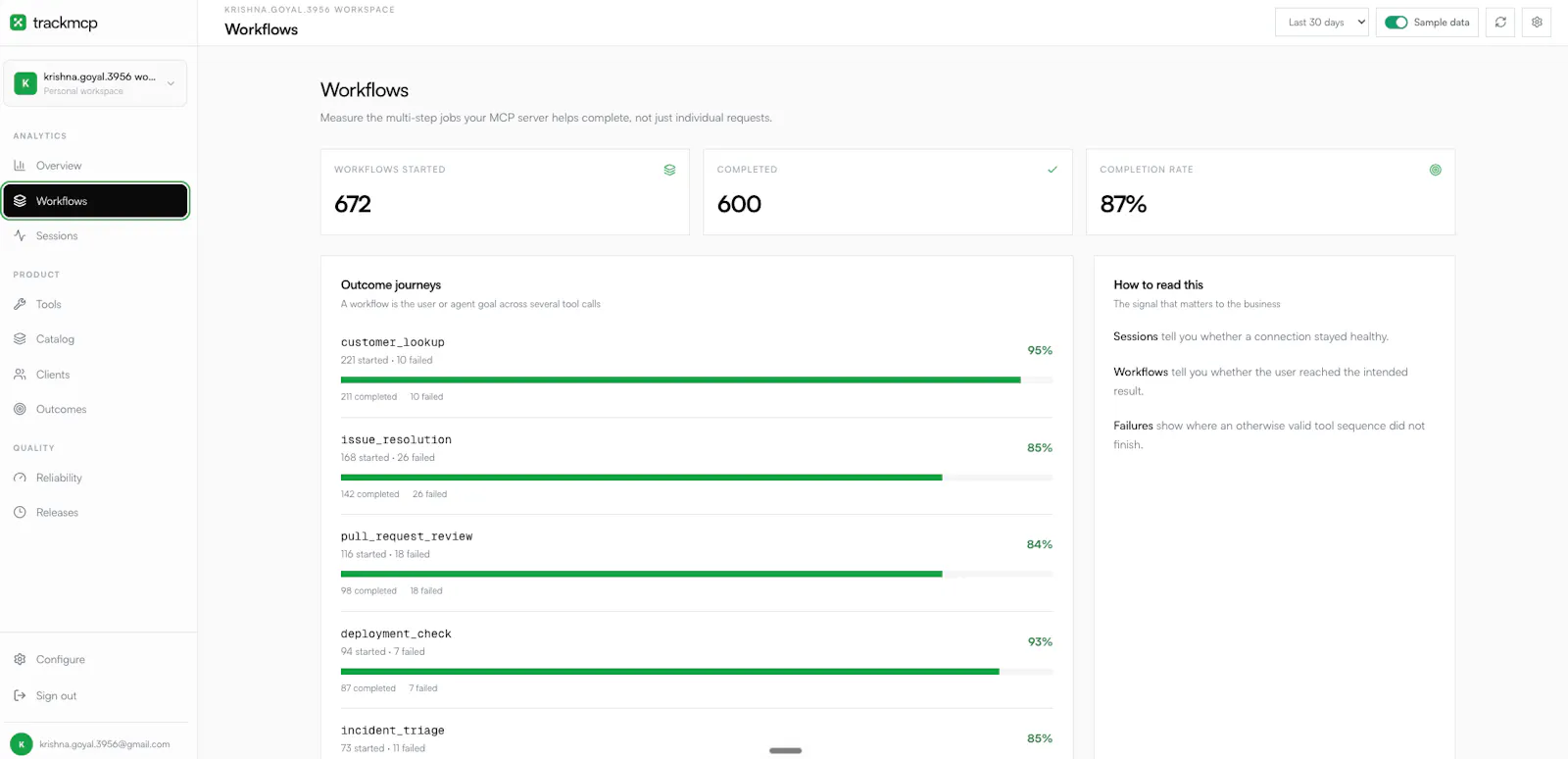Open the Last 30 days dropdown
Image resolution: width=1568 pixels, height=759 pixels.
tap(1321, 23)
